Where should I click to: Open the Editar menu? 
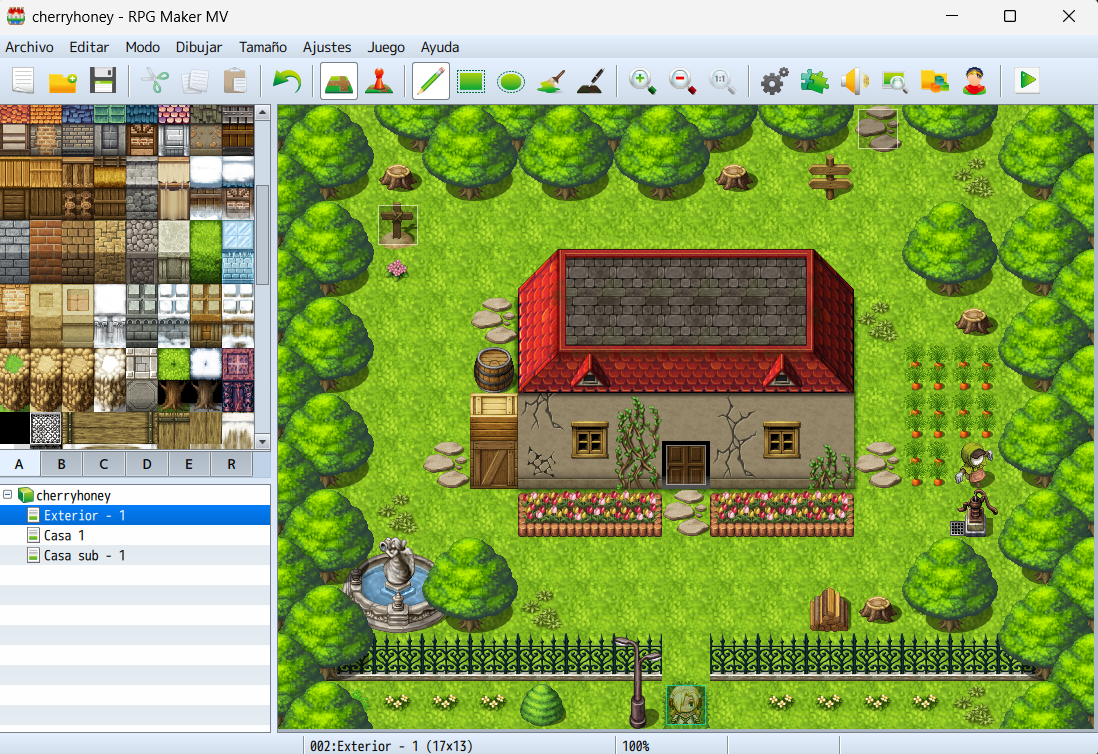tap(89, 47)
